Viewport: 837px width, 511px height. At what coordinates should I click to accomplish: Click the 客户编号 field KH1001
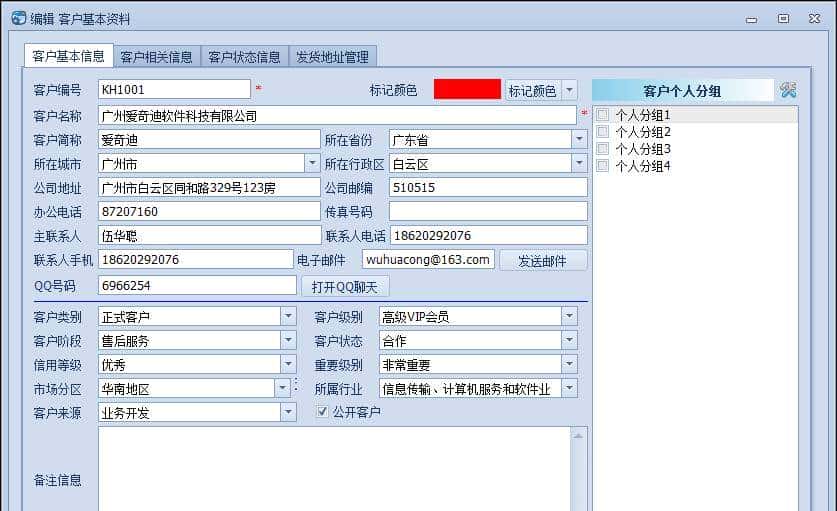pyautogui.click(x=175, y=89)
